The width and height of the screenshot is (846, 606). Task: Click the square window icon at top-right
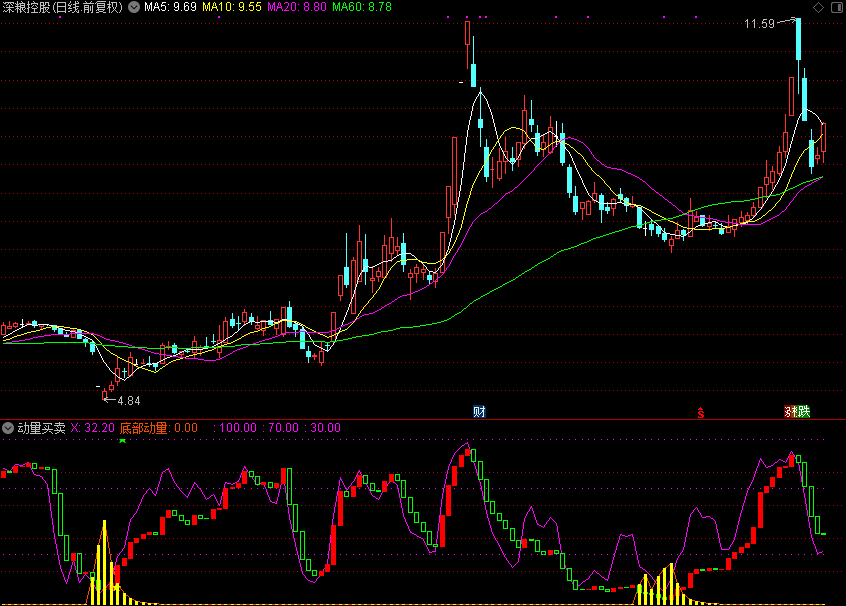[836, 7]
